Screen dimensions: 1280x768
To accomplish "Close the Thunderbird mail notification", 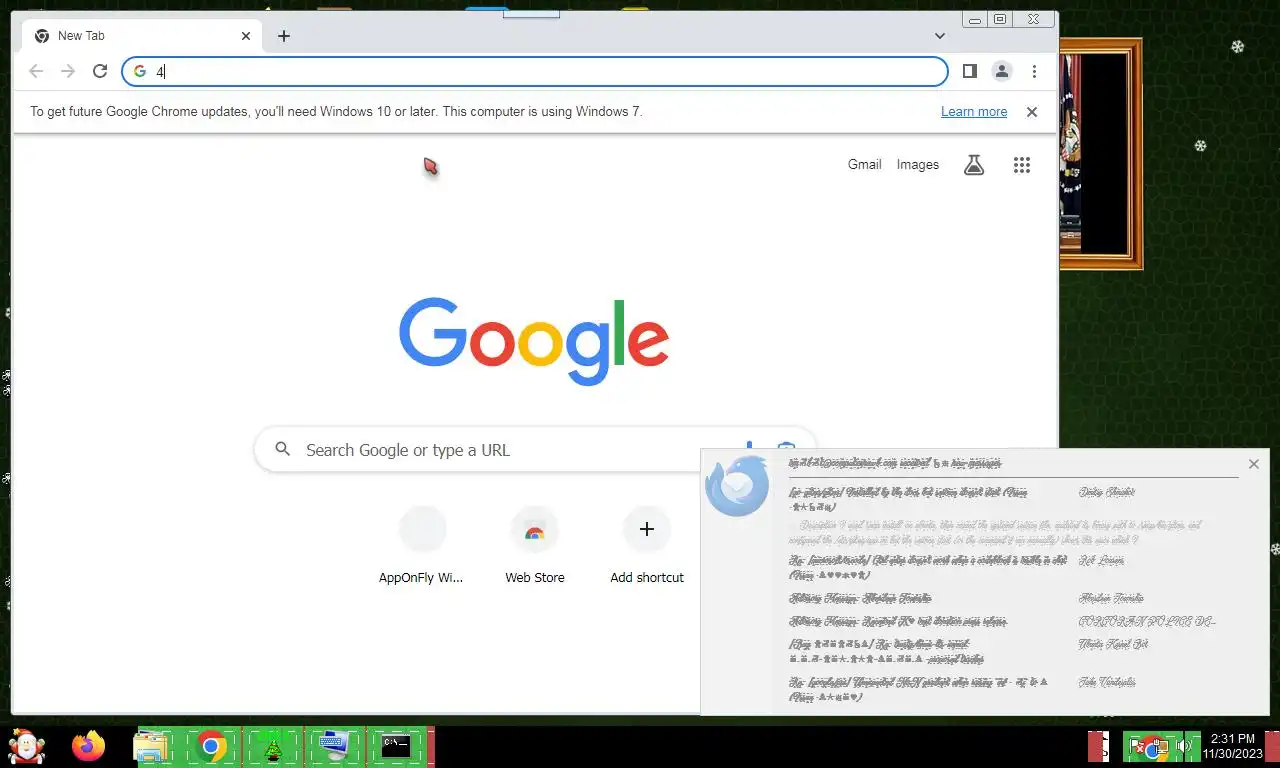I will click(x=1254, y=464).
